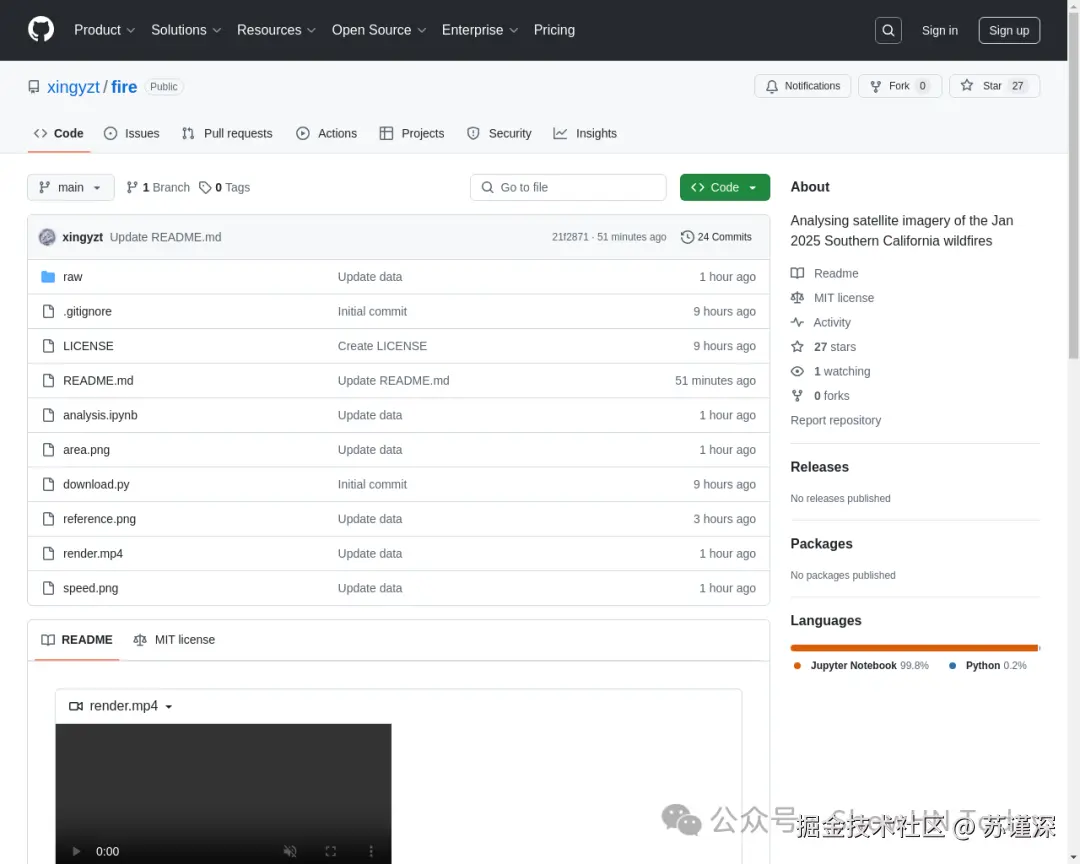Click Report repository link
Image resolution: width=1080 pixels, height=864 pixels.
click(835, 420)
